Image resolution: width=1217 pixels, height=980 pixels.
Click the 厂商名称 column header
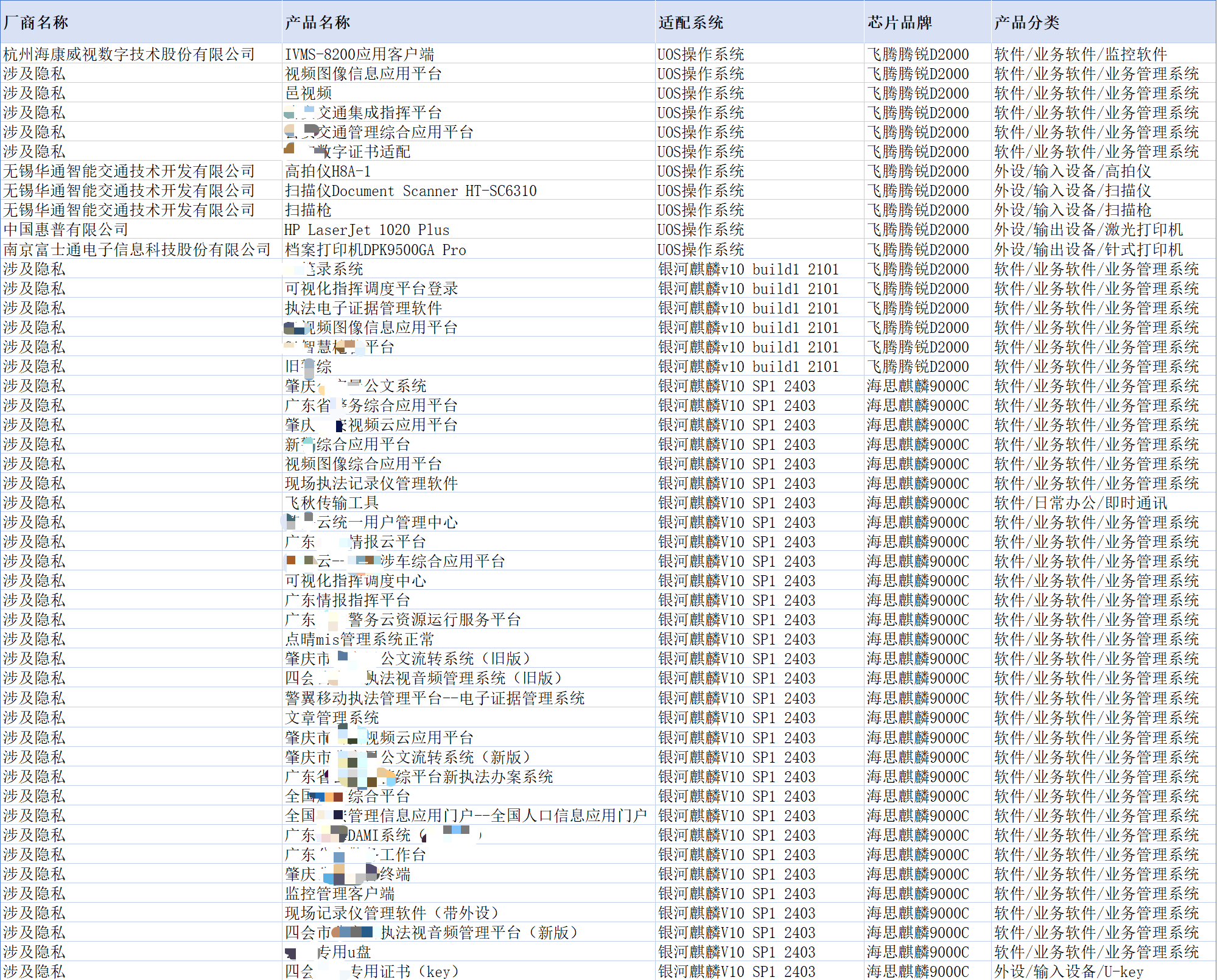(36, 23)
